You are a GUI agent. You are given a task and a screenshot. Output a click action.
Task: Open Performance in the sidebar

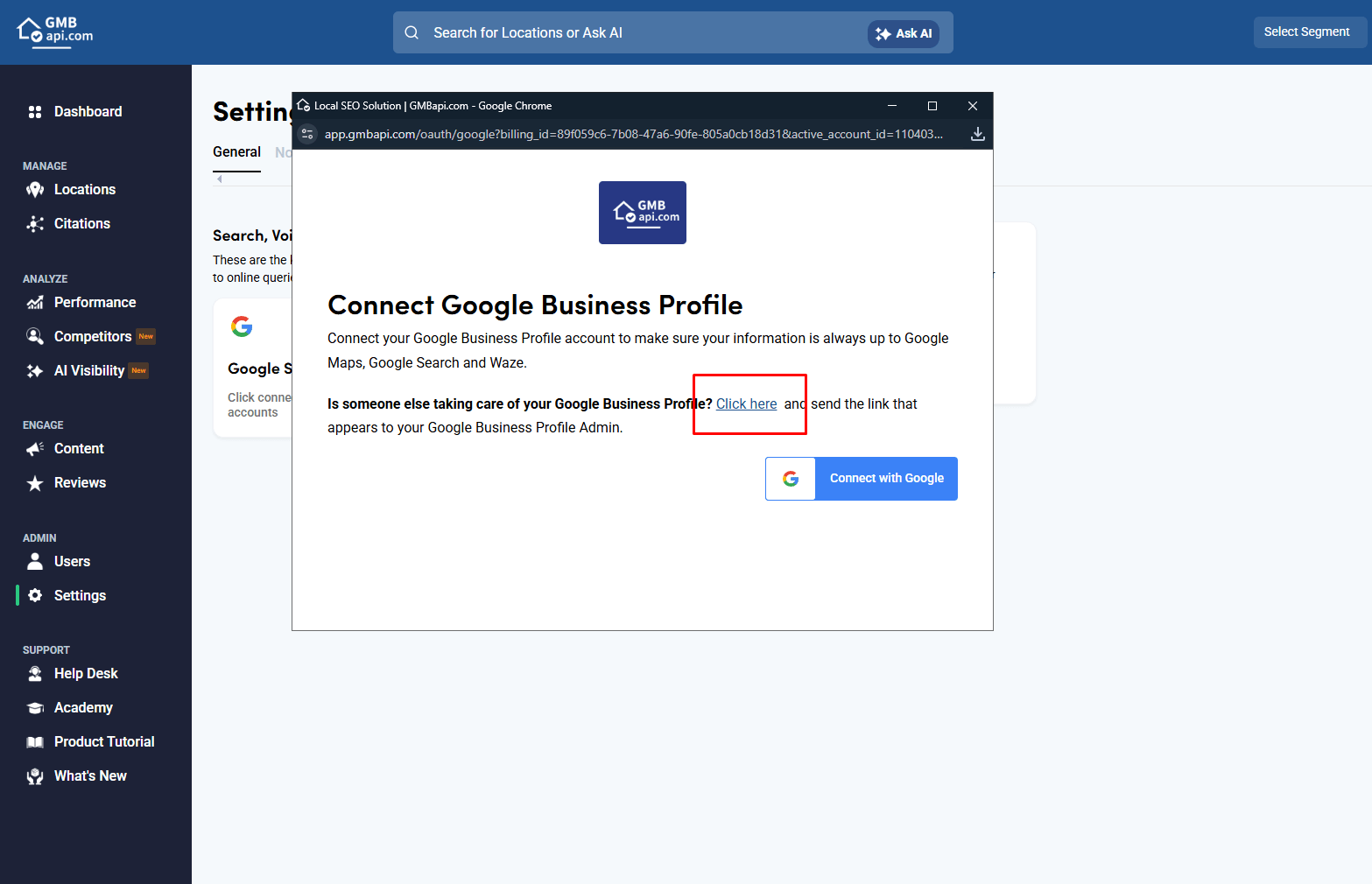(x=95, y=303)
